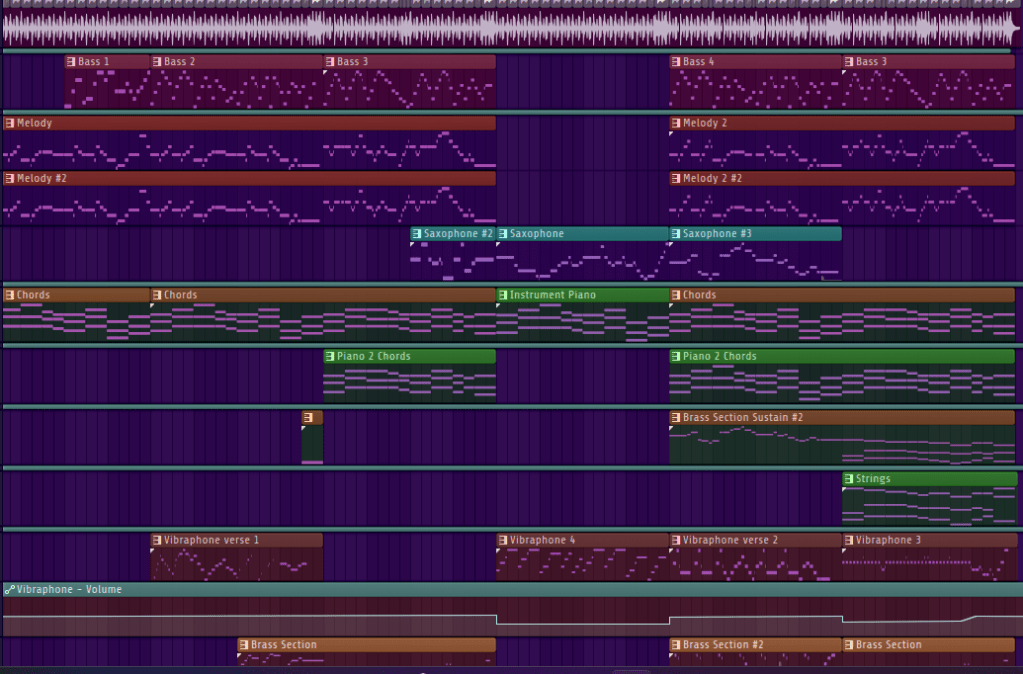This screenshot has width=1023, height=674.
Task: Click the Melody 2 #2 clip icon
Action: (x=676, y=179)
